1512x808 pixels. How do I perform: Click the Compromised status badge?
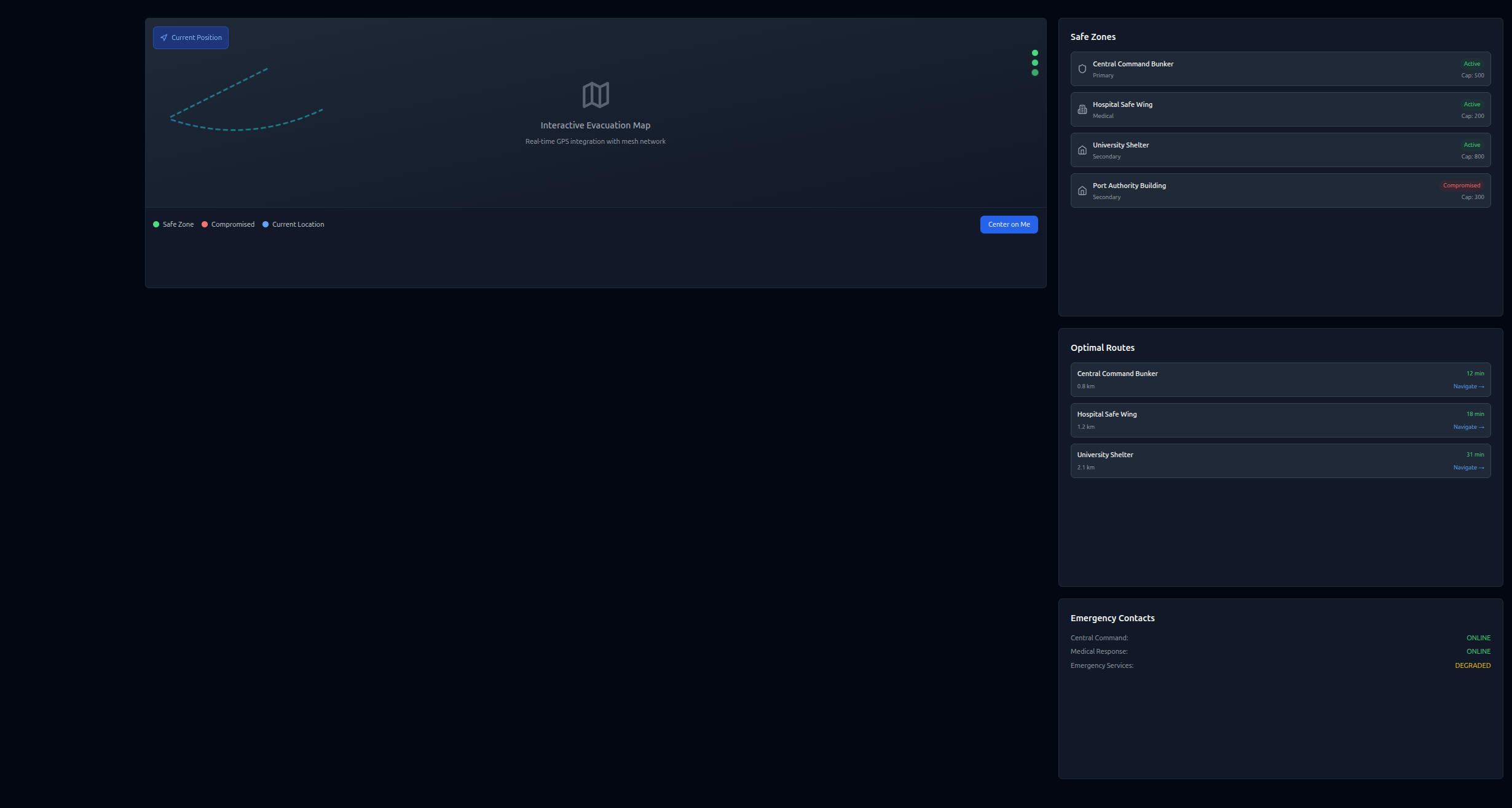coord(1461,186)
